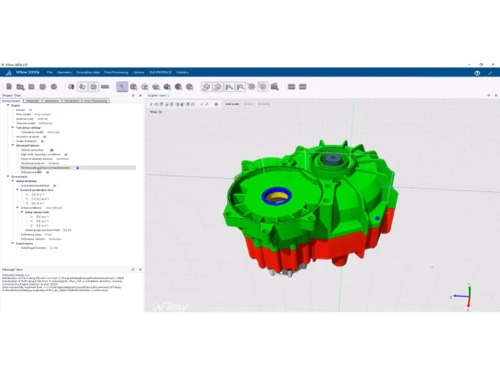The width and height of the screenshot is (500, 375).
Task: Switch to the Post-Processing tab in Project Tree
Action: click(x=96, y=101)
